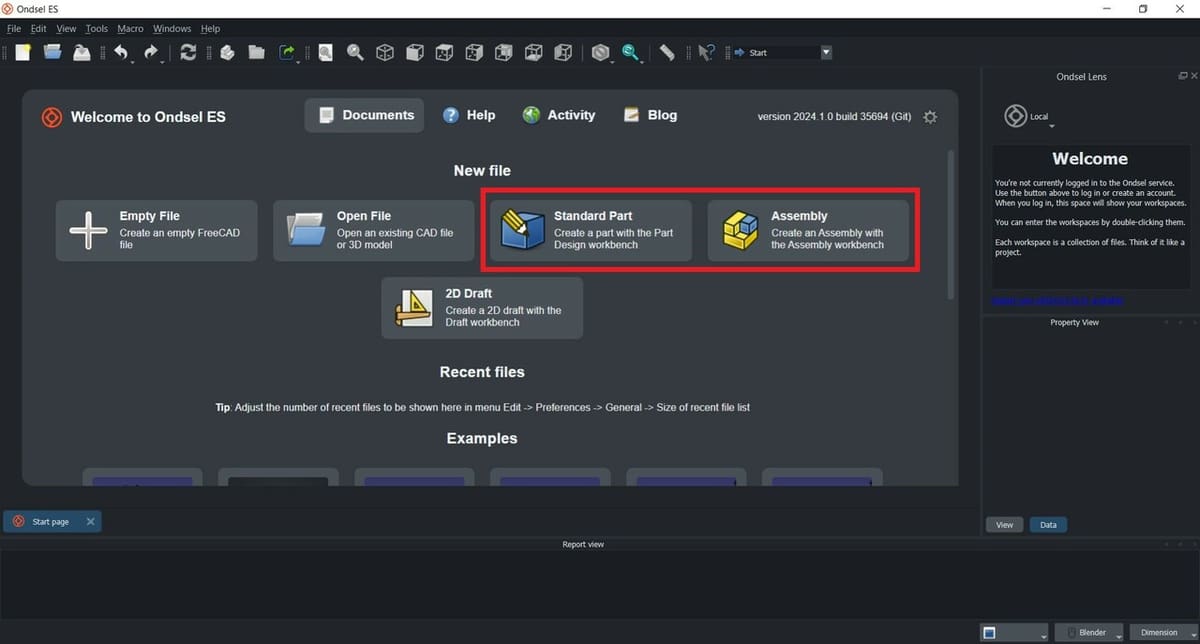The height and width of the screenshot is (644, 1200).
Task: Click the Start page vertical scrollbar
Action: click(951, 225)
